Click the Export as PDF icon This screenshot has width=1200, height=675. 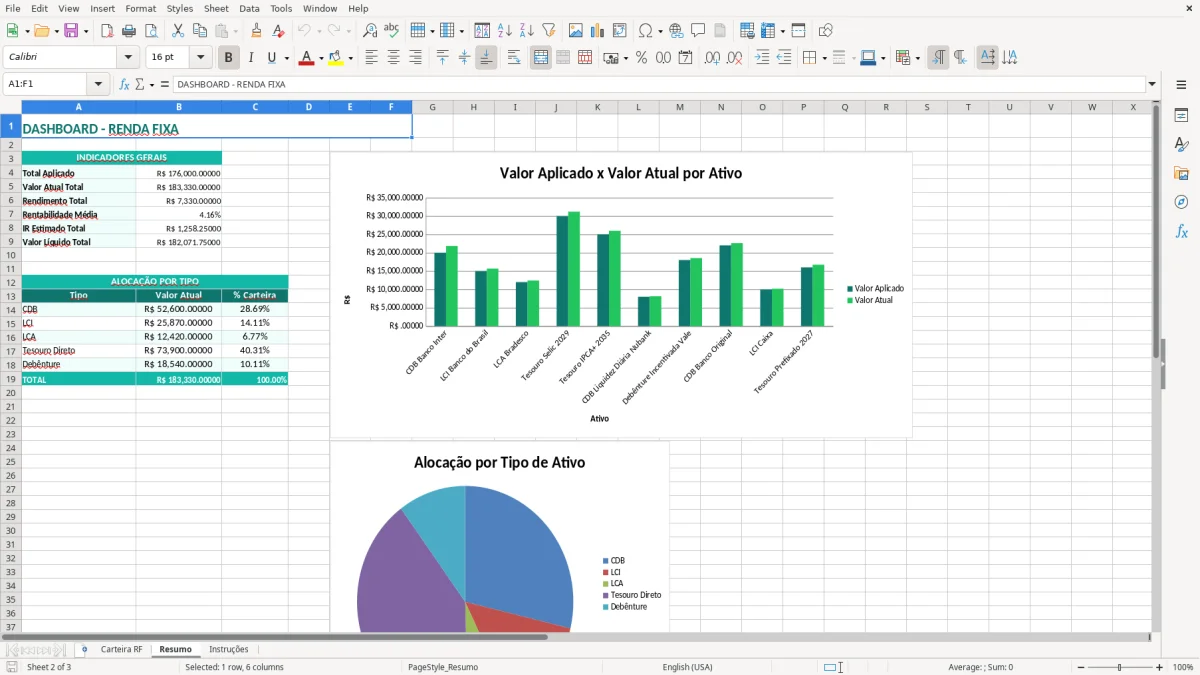pyautogui.click(x=107, y=31)
